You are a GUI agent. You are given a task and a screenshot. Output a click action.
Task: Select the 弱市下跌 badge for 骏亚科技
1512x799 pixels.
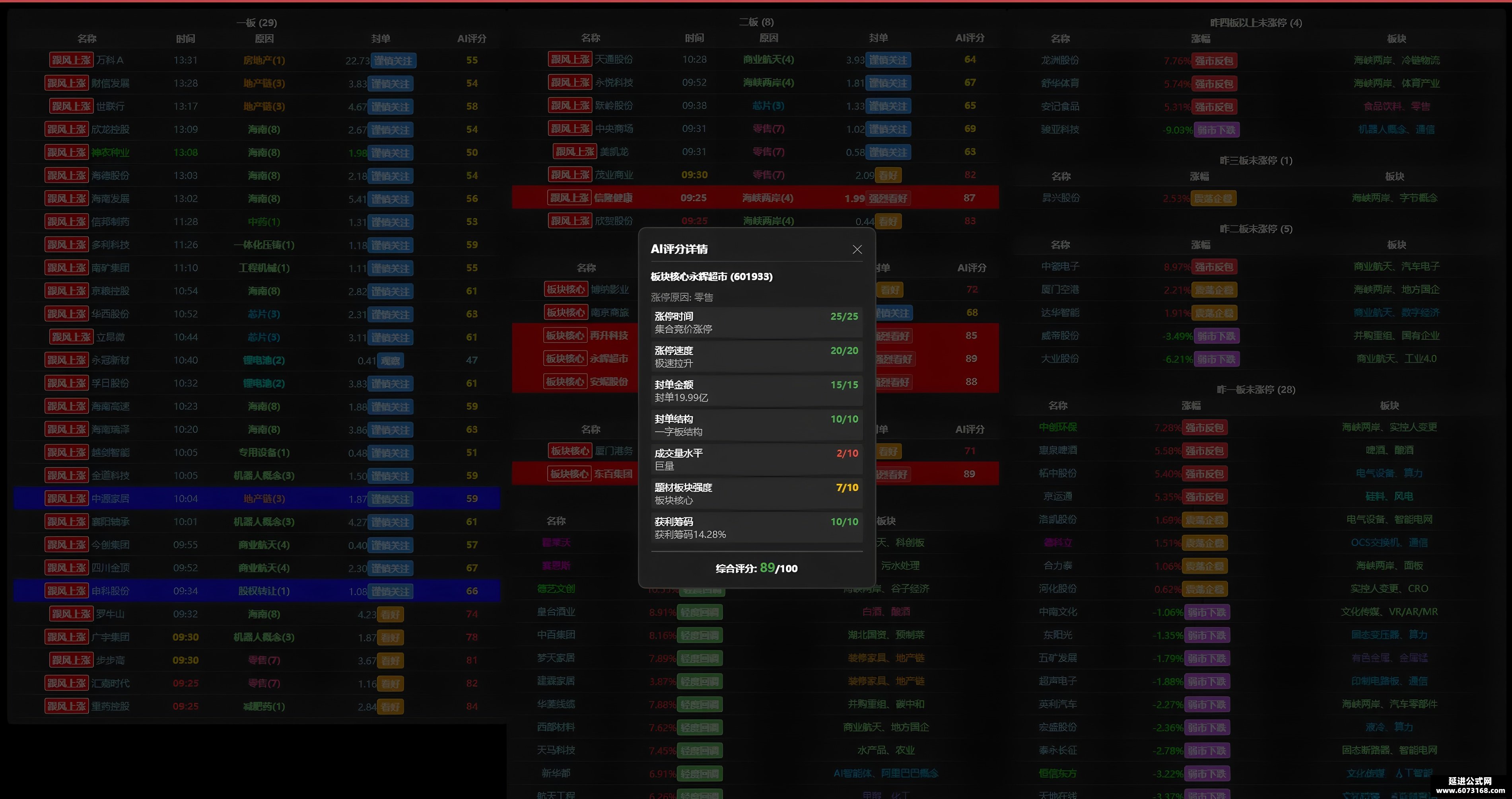click(x=1217, y=130)
